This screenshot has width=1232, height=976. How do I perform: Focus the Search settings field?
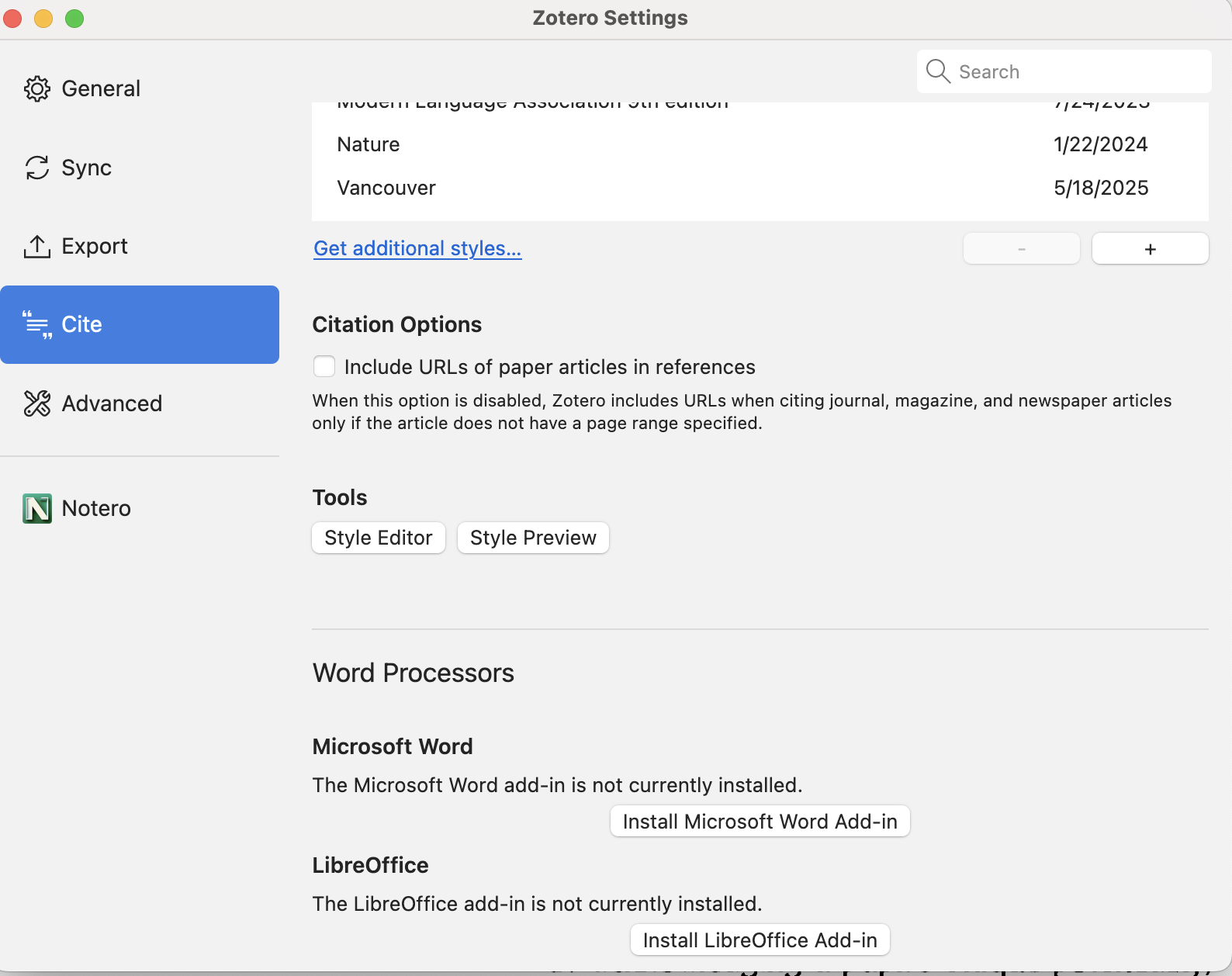coord(1064,71)
